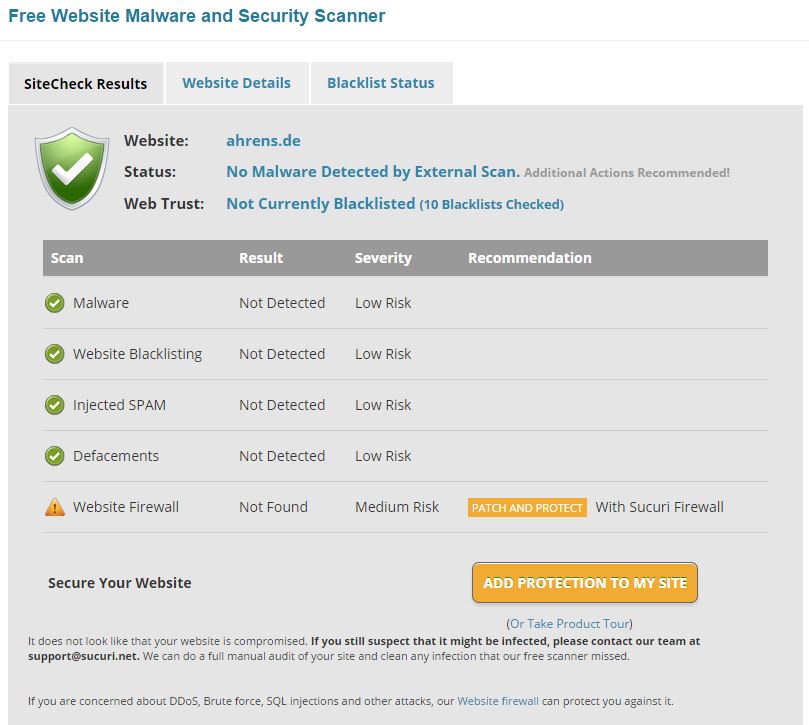Click the Severity column header
809x725 pixels.
(383, 258)
